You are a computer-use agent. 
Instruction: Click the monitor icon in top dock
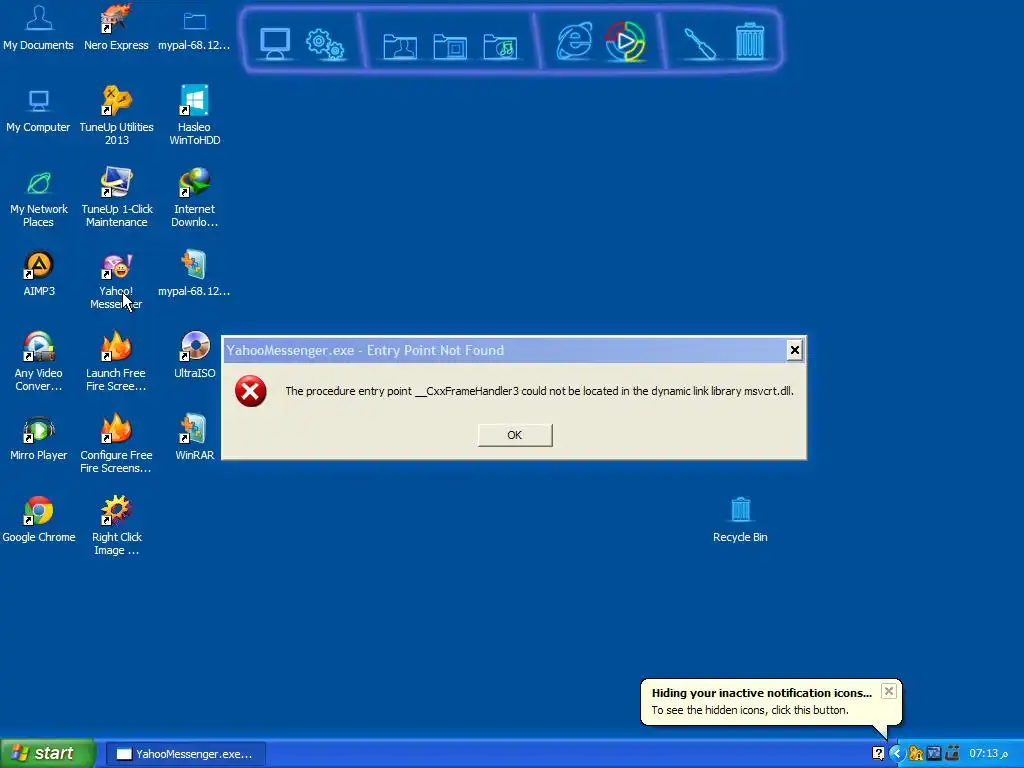pos(275,44)
